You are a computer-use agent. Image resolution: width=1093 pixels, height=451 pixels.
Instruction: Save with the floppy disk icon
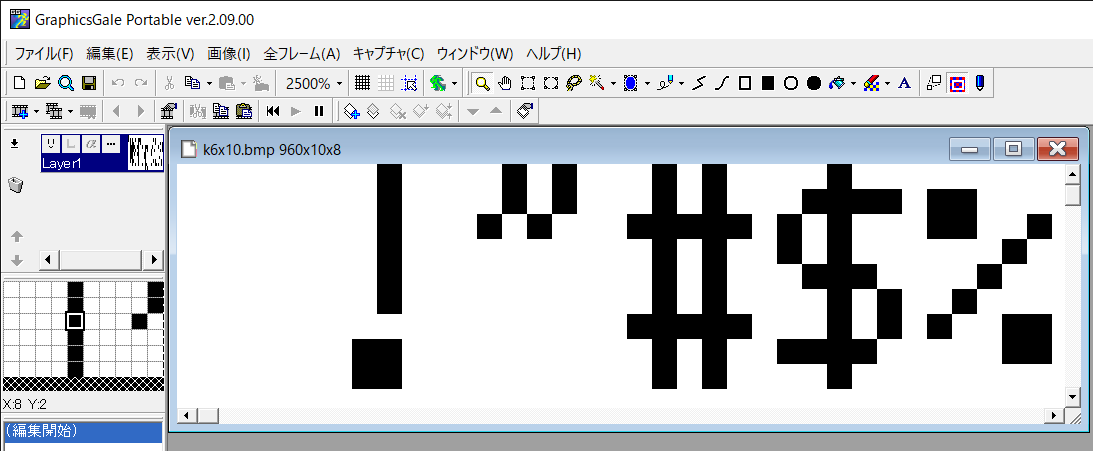click(89, 84)
